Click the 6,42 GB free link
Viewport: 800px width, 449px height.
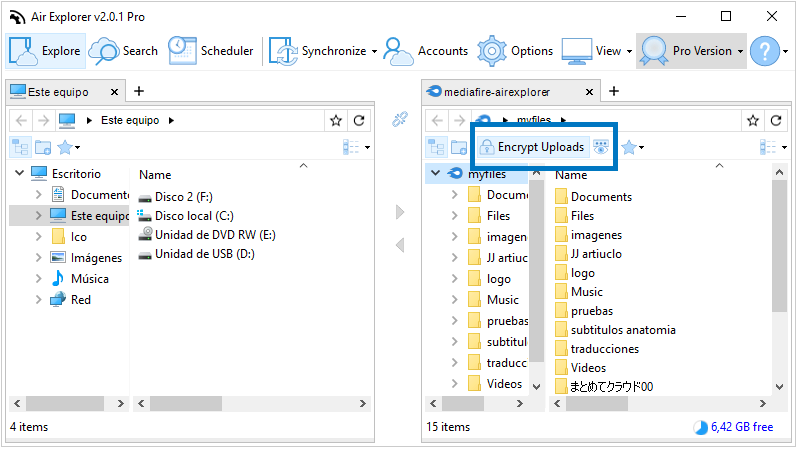coord(742,427)
